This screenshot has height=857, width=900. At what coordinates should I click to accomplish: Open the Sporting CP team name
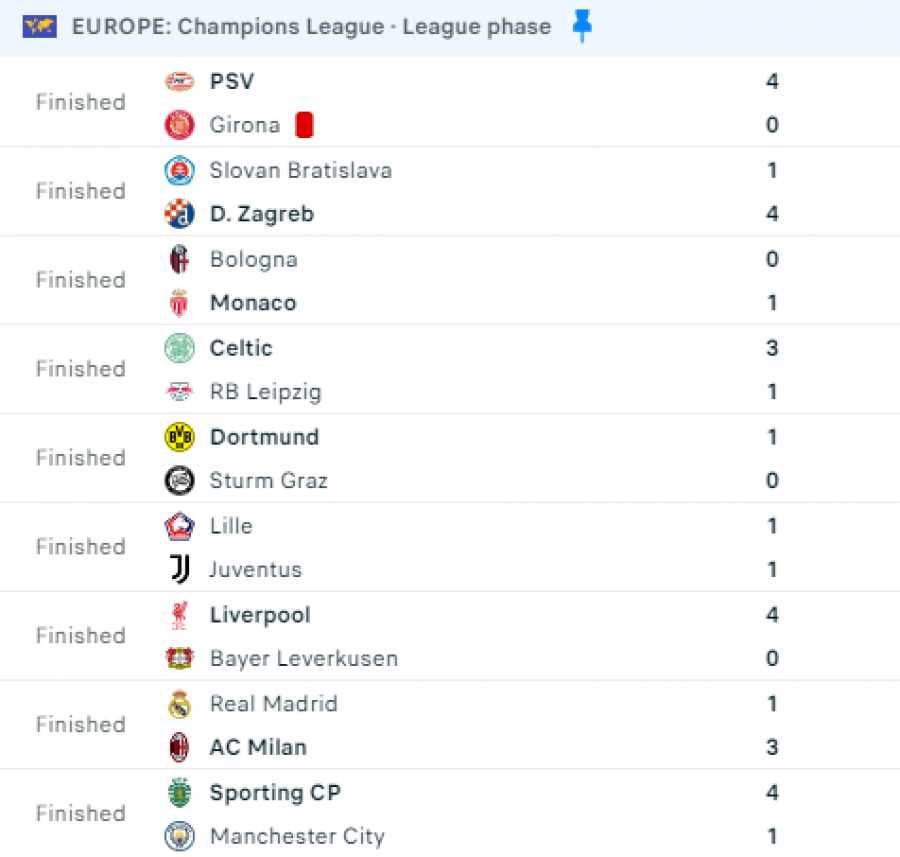coord(276,793)
